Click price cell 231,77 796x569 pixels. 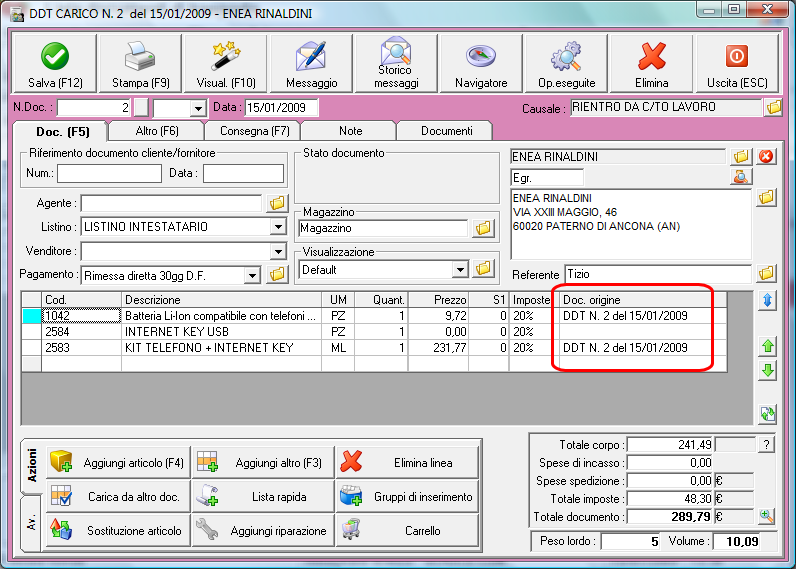click(439, 348)
